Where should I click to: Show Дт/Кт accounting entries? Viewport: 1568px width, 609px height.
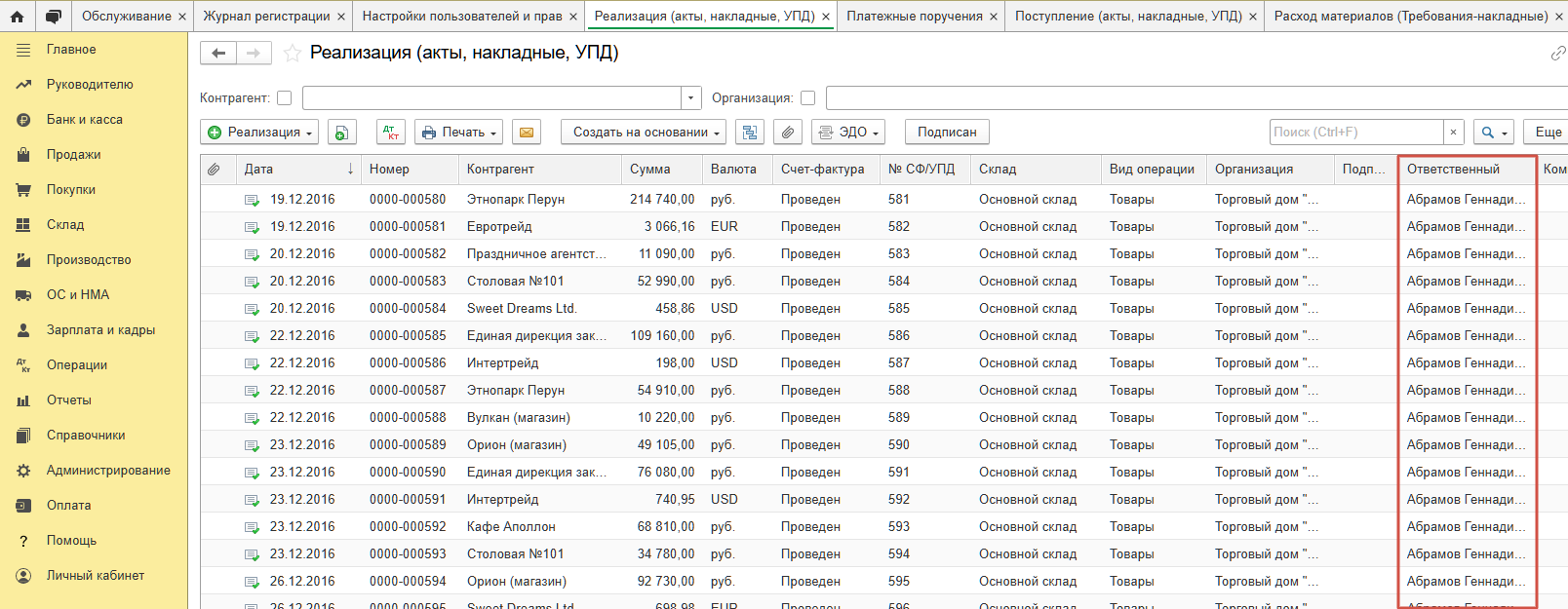pos(390,133)
